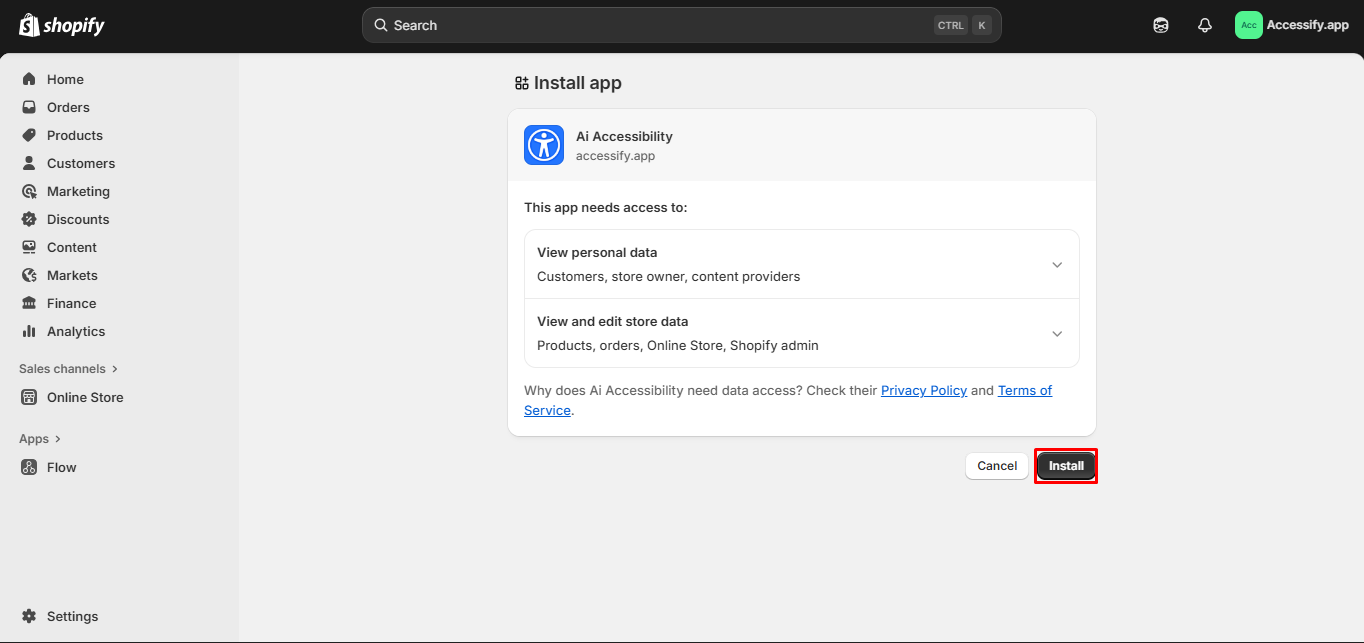Expand the Sales channels list

68,368
